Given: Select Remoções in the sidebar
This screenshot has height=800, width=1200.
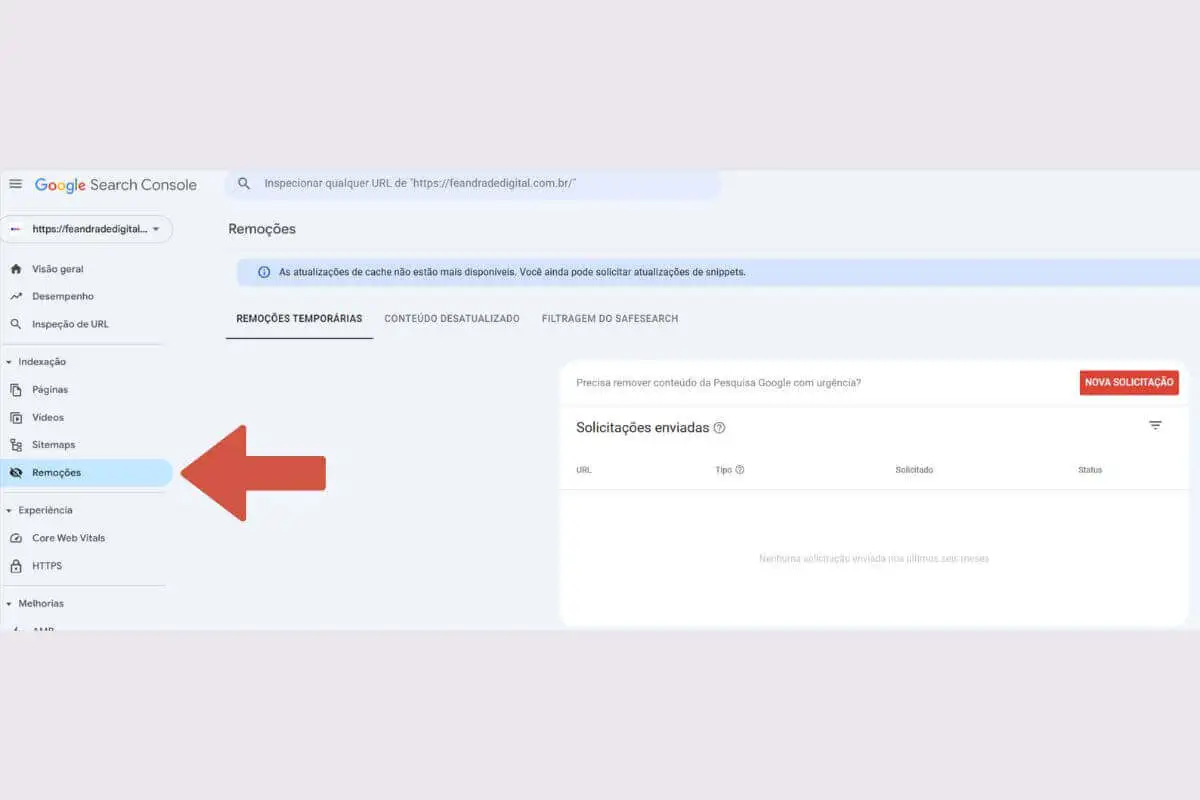Looking at the screenshot, I should point(86,473).
